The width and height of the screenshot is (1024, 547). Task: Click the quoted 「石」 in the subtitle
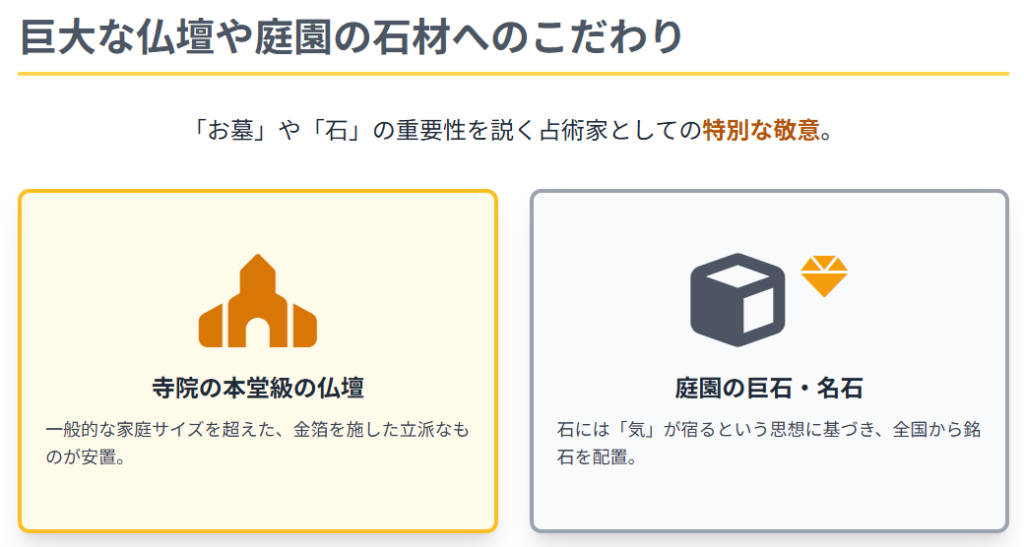point(329,130)
